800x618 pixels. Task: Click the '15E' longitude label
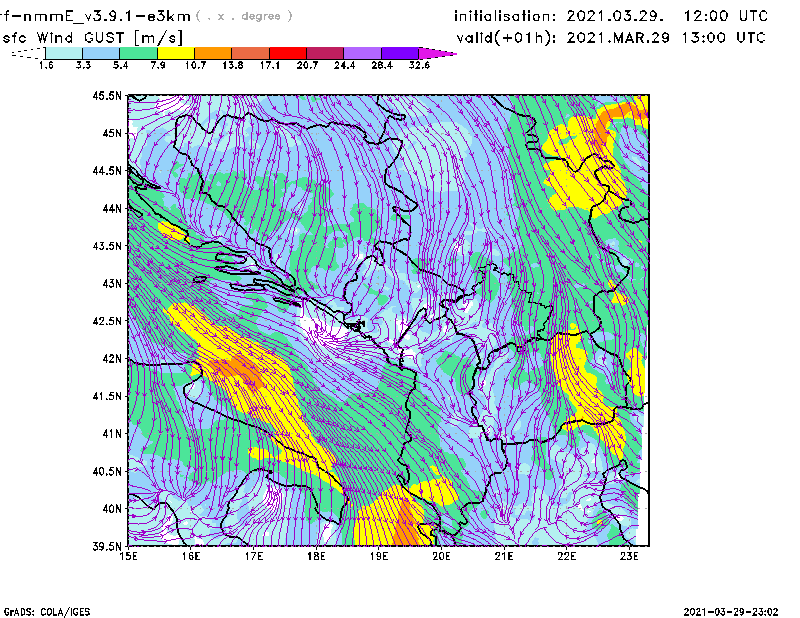point(128,556)
